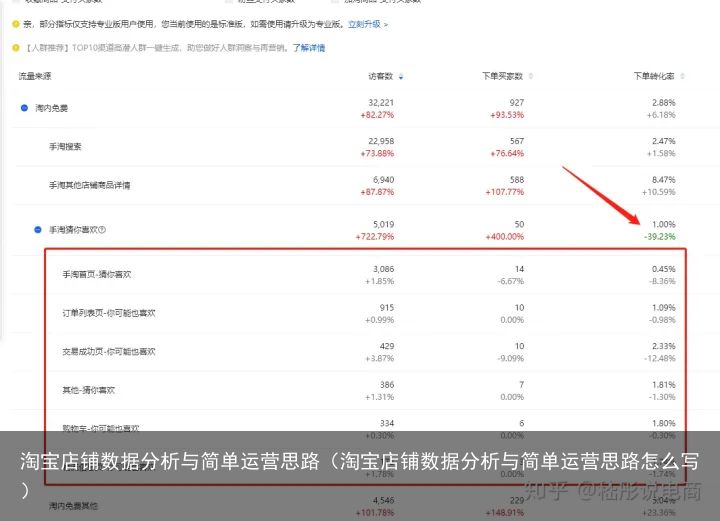
Task: Click the +400.00% buyer change value
Action: click(x=505, y=236)
